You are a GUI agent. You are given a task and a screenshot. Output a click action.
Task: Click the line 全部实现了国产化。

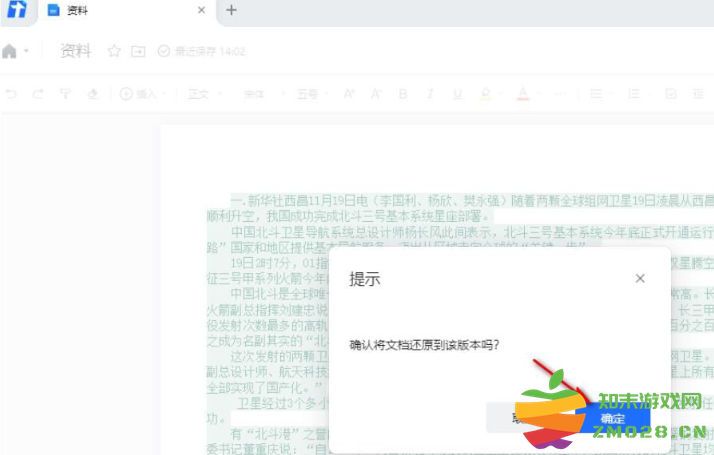pyautogui.click(x=265, y=388)
